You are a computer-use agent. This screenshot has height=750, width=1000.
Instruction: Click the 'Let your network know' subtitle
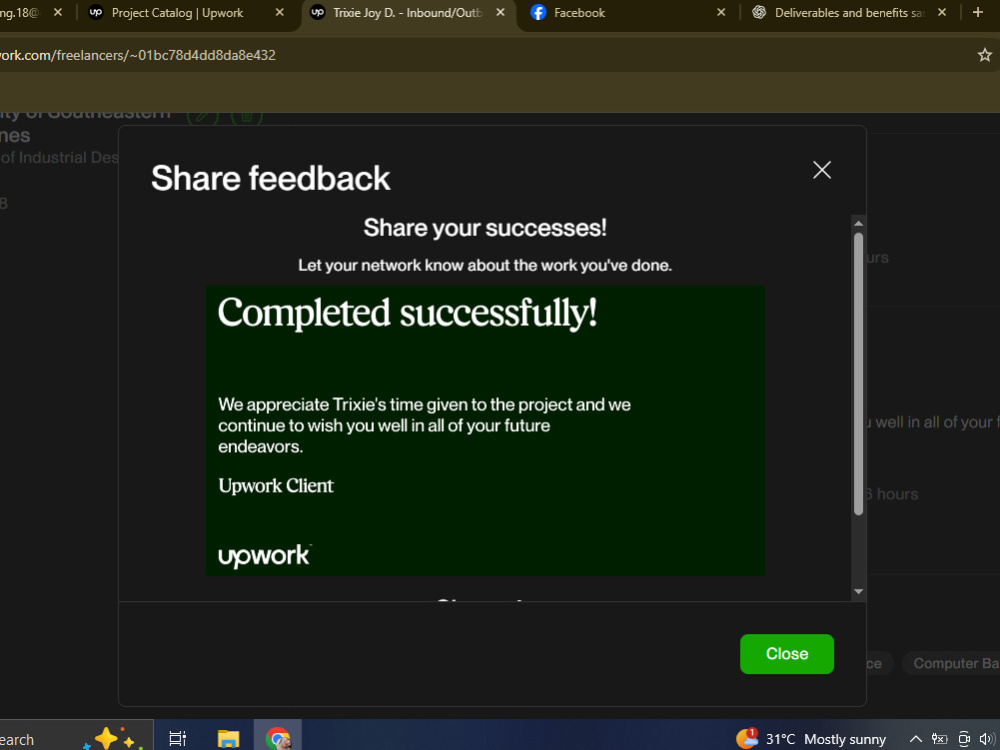coord(485,265)
